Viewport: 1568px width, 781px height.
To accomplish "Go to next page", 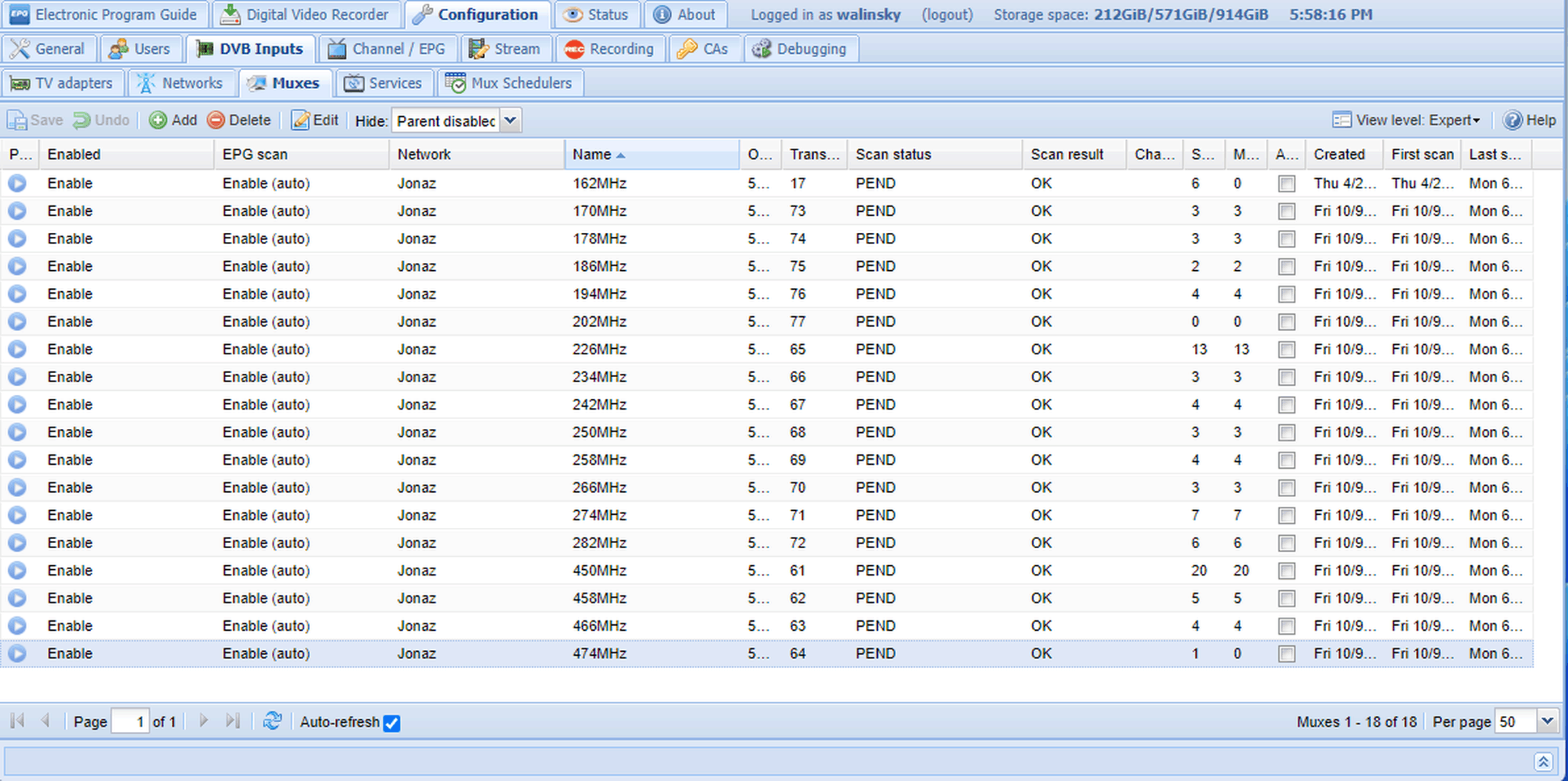I will (203, 721).
